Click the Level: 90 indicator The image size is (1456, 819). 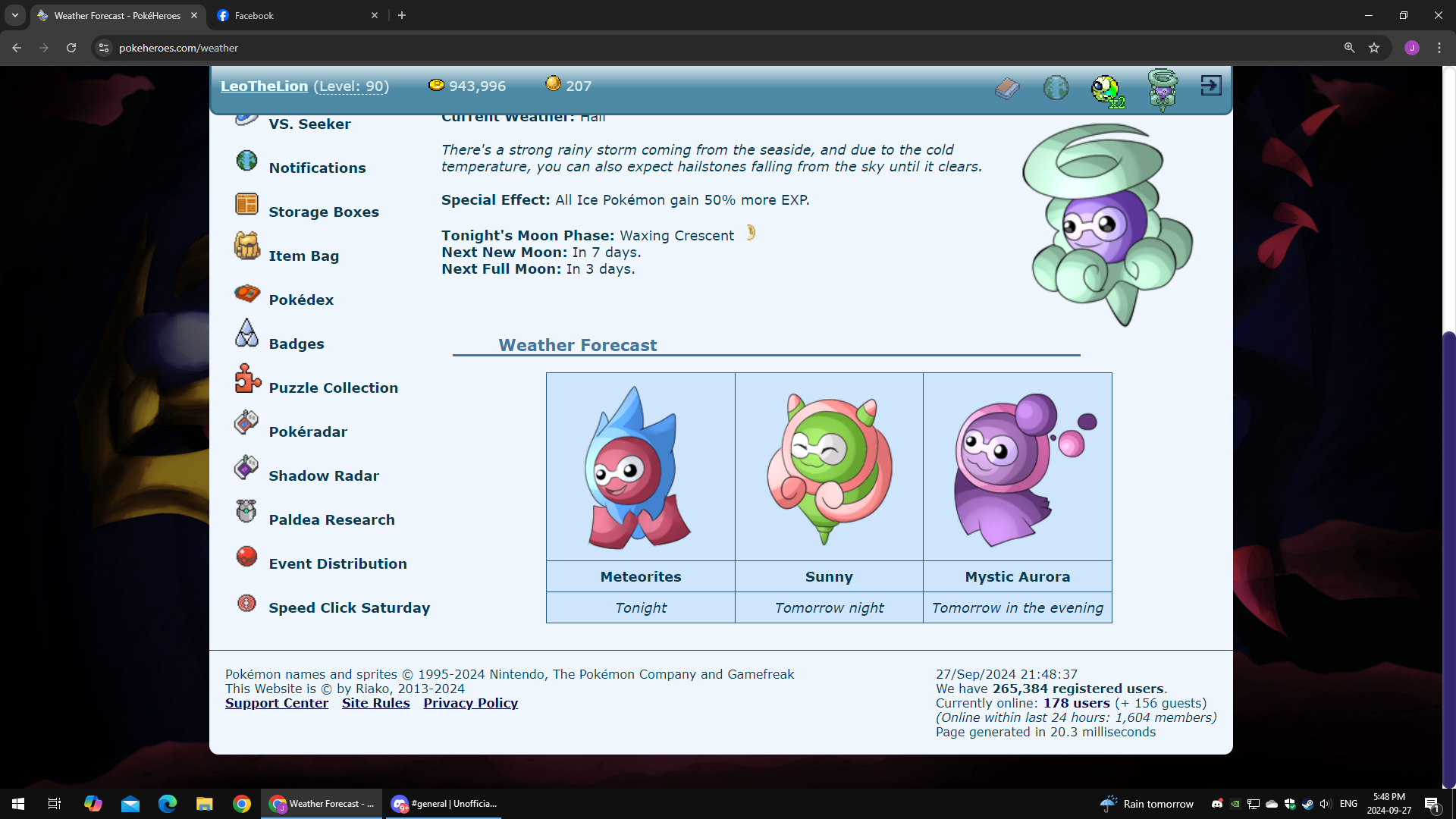352,86
